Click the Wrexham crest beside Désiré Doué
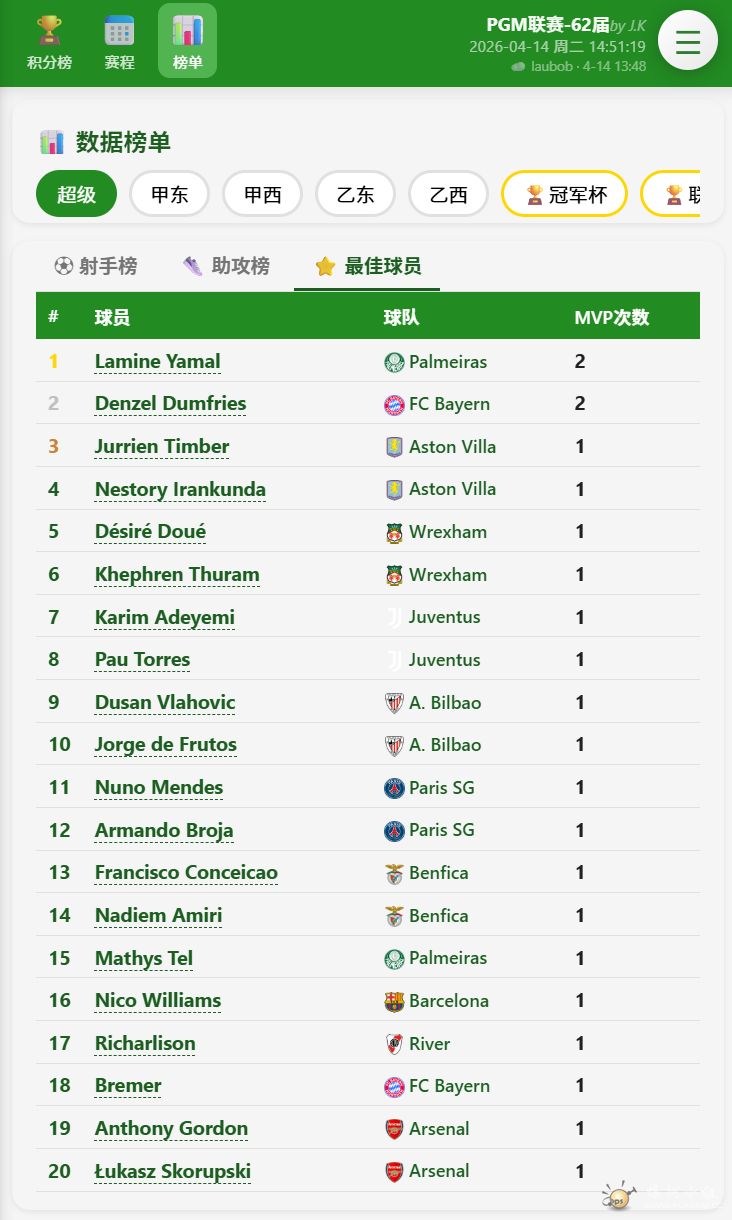Viewport: 732px width, 1220px height. coord(394,532)
